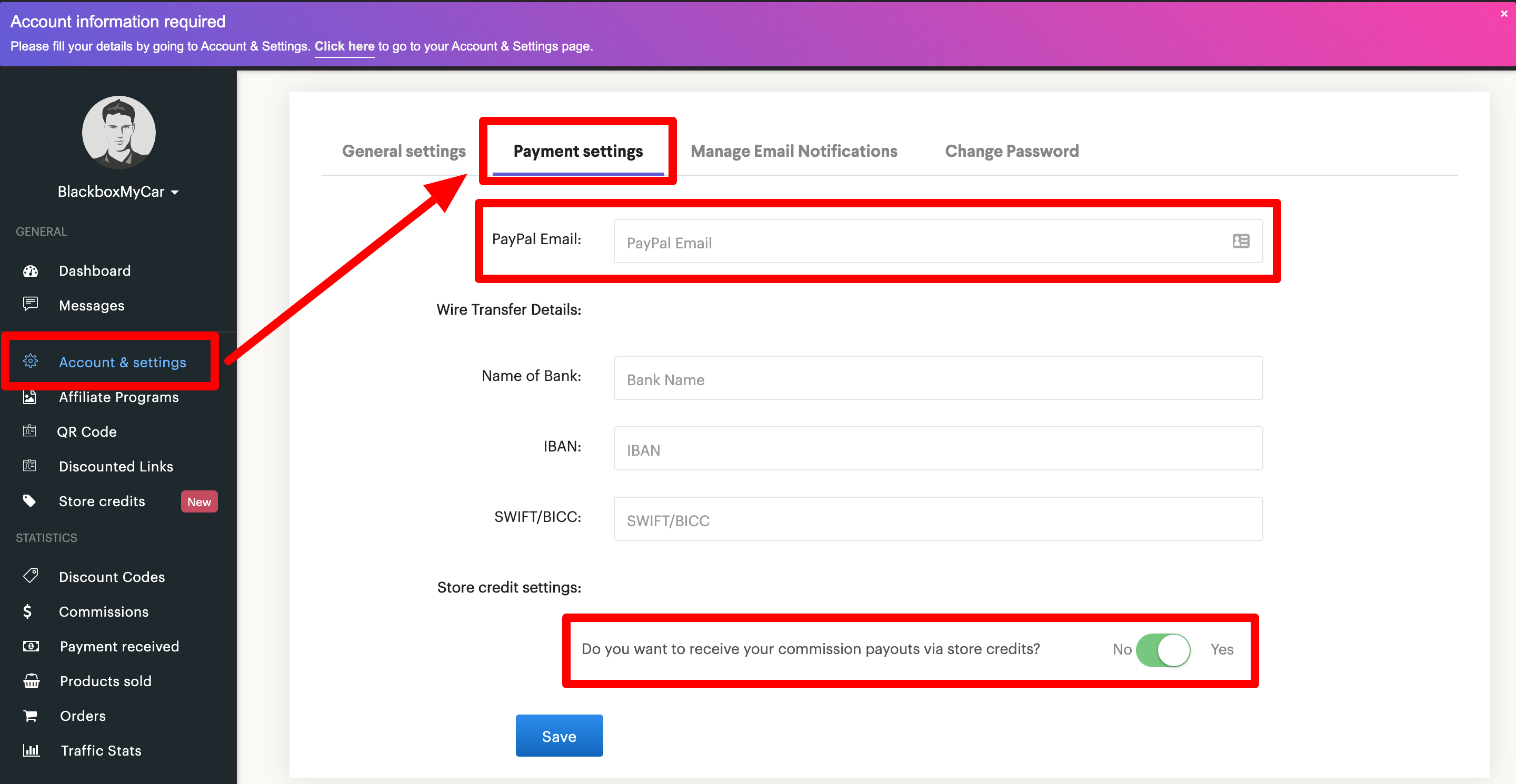Screen dimensions: 1516x784
Task: Click the Products sold basket icon
Action: click(x=31, y=681)
